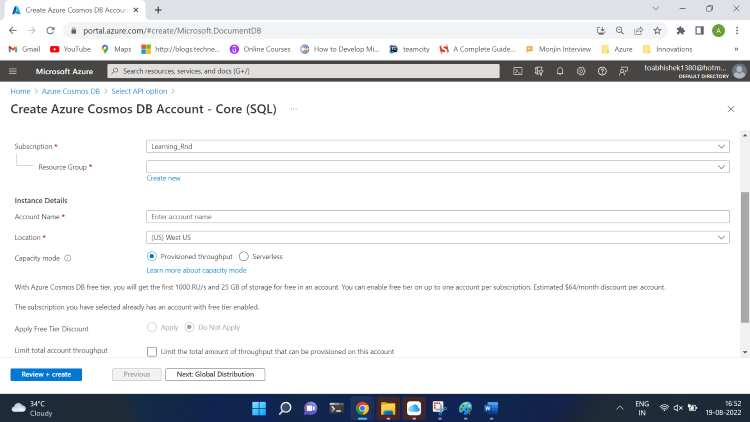
Task: Reload the browser page
Action: click(50, 31)
